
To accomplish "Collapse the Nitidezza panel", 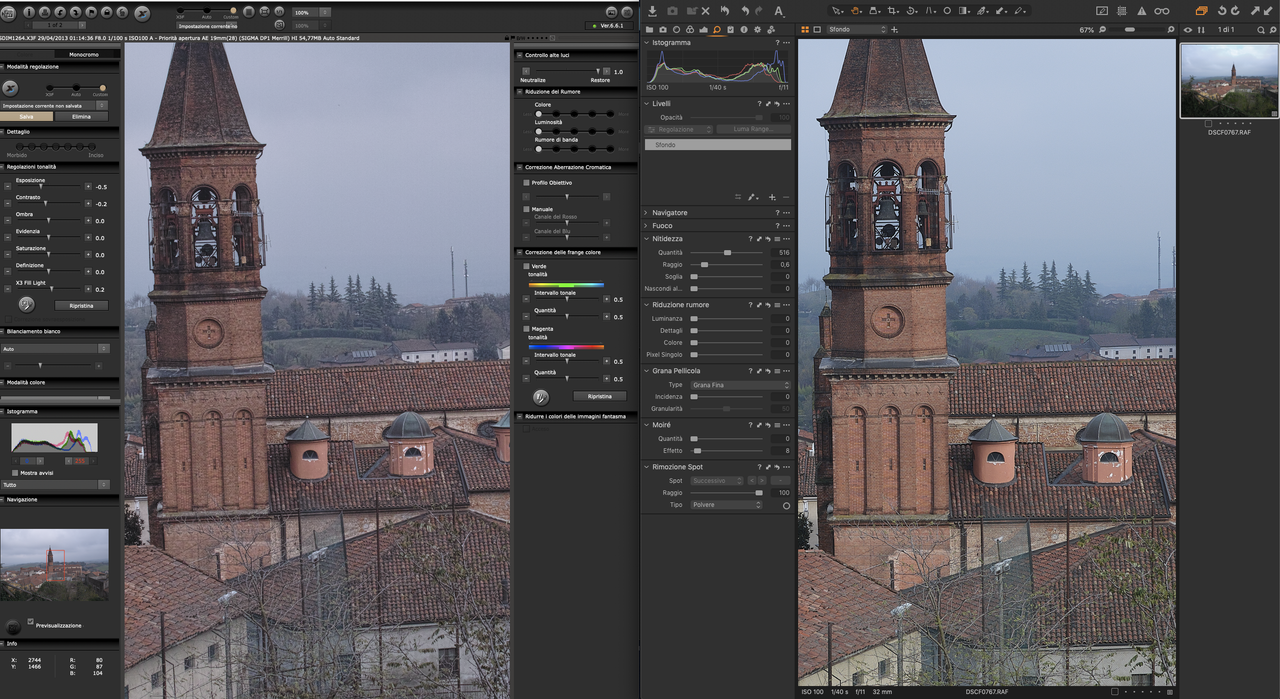I will pos(646,239).
